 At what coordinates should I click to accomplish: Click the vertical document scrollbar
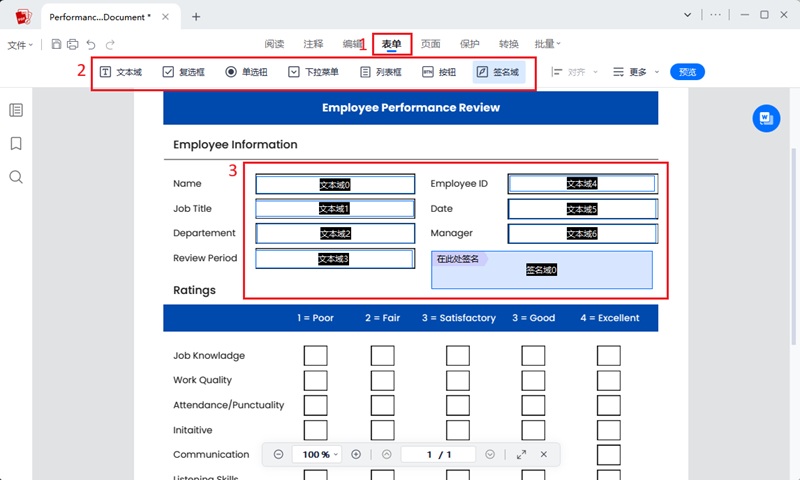pos(793,245)
